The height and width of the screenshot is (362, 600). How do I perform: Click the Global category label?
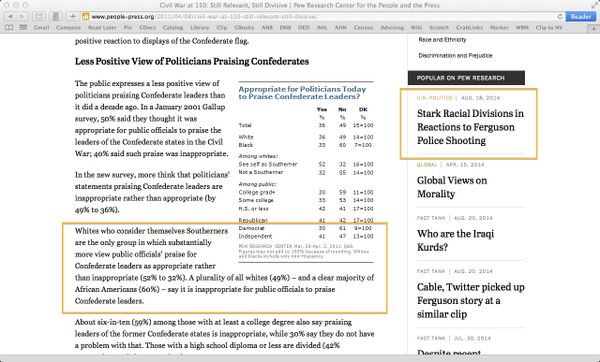pyautogui.click(x=427, y=165)
